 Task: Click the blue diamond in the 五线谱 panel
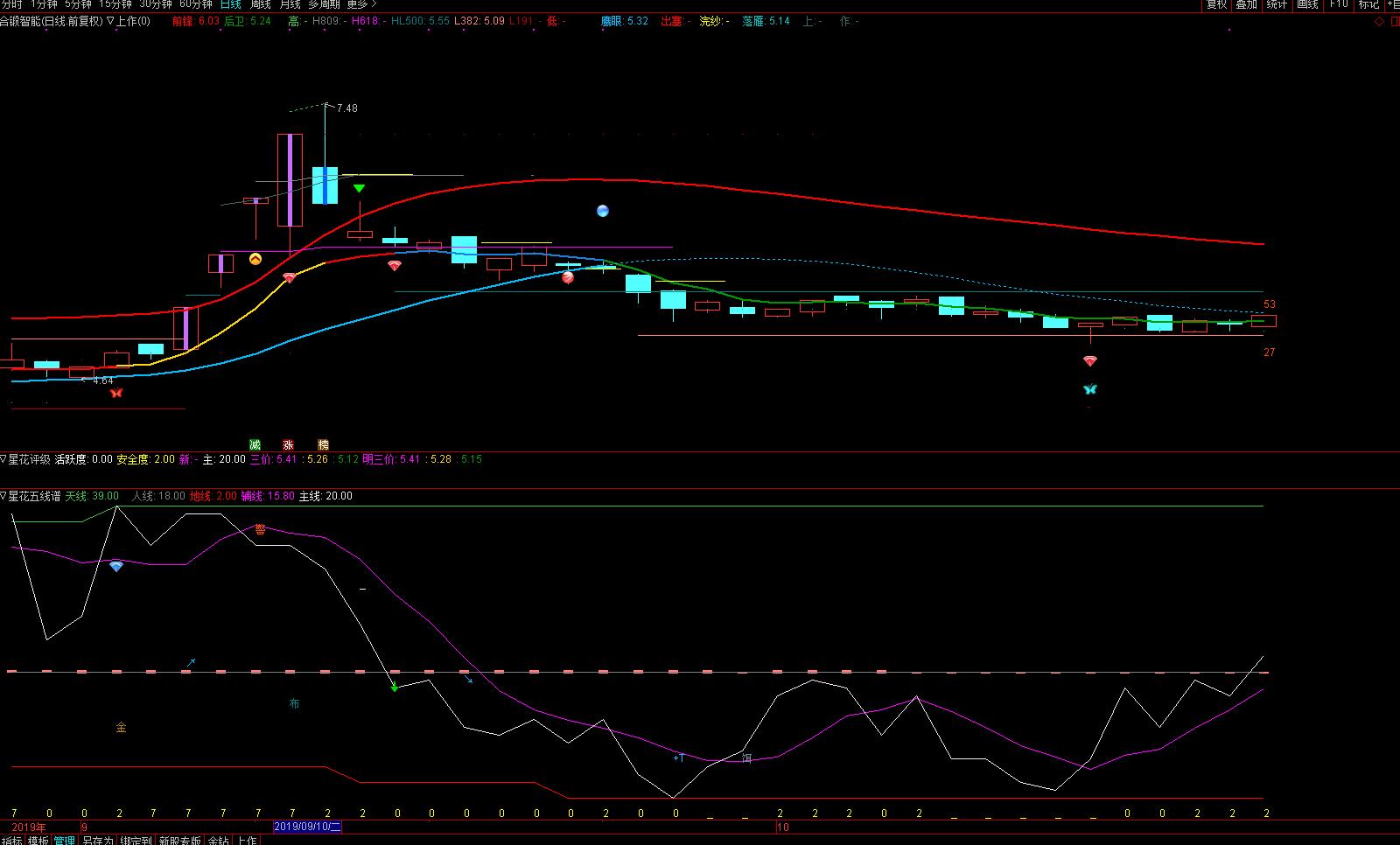coord(116,567)
